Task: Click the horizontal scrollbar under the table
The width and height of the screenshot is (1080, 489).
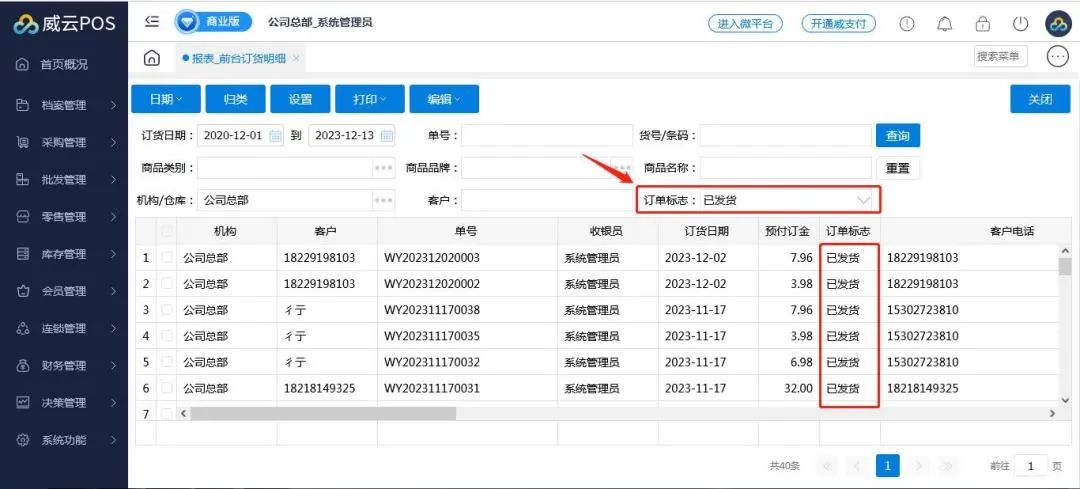Action: click(x=322, y=413)
